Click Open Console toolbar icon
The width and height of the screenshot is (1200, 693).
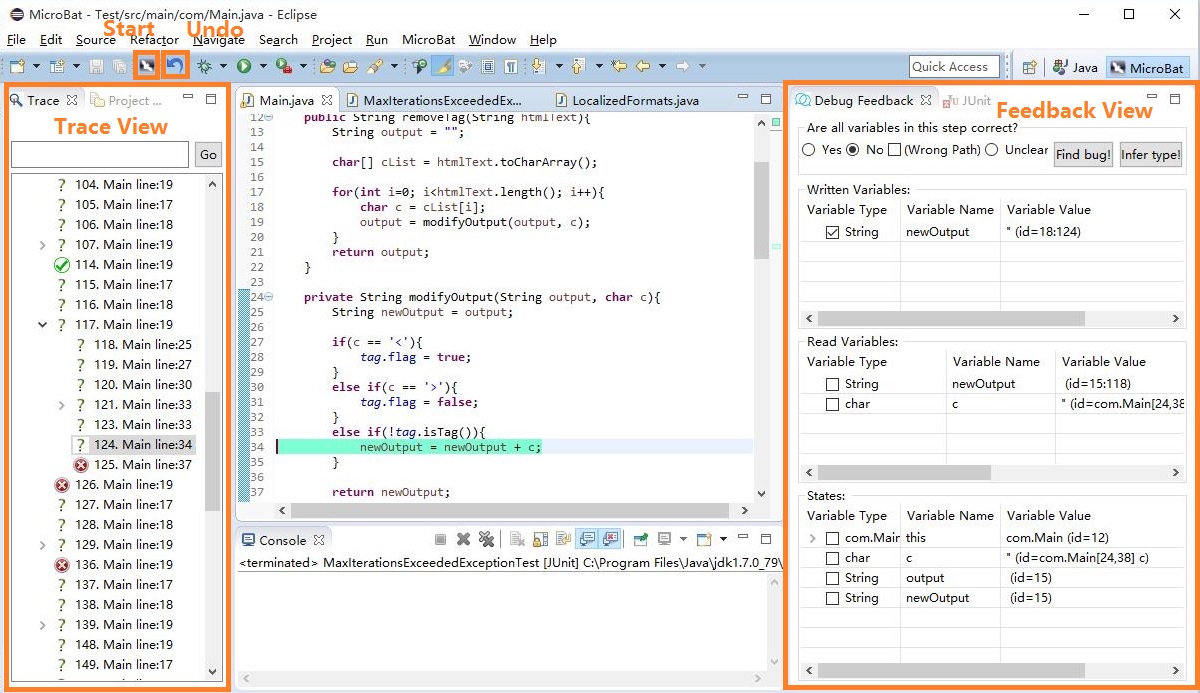click(704, 539)
